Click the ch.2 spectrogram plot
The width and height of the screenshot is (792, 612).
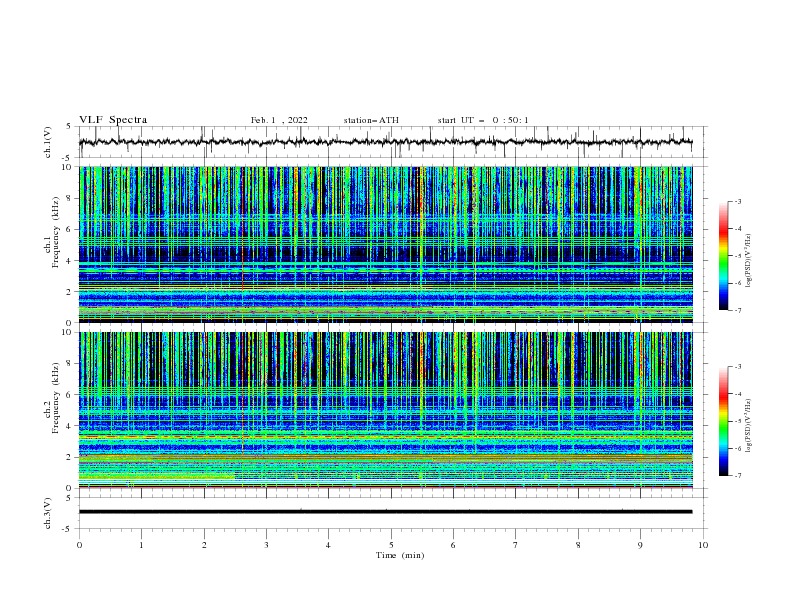[385, 410]
